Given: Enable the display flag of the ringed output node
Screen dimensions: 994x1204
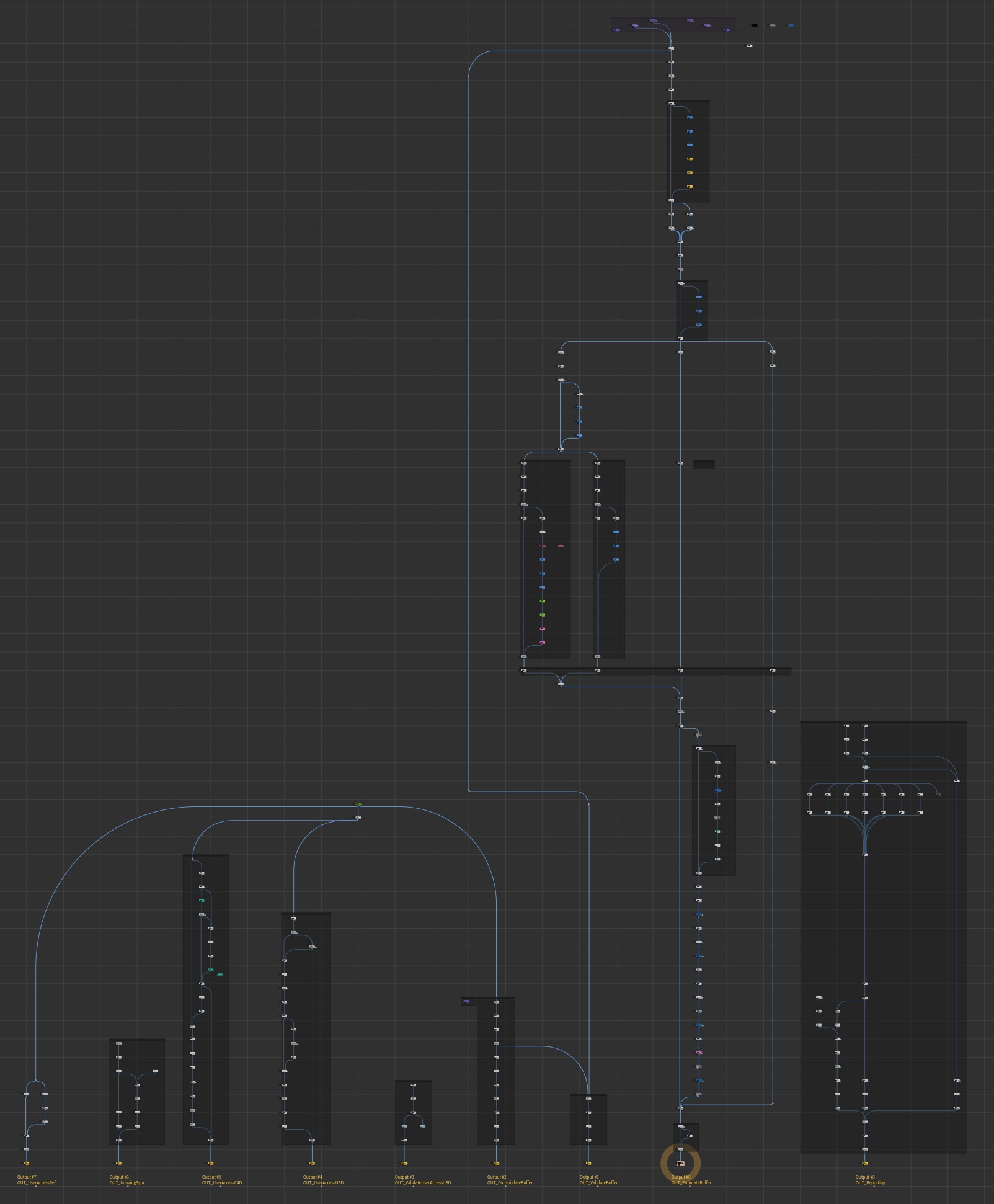Looking at the screenshot, I should 684,1164.
